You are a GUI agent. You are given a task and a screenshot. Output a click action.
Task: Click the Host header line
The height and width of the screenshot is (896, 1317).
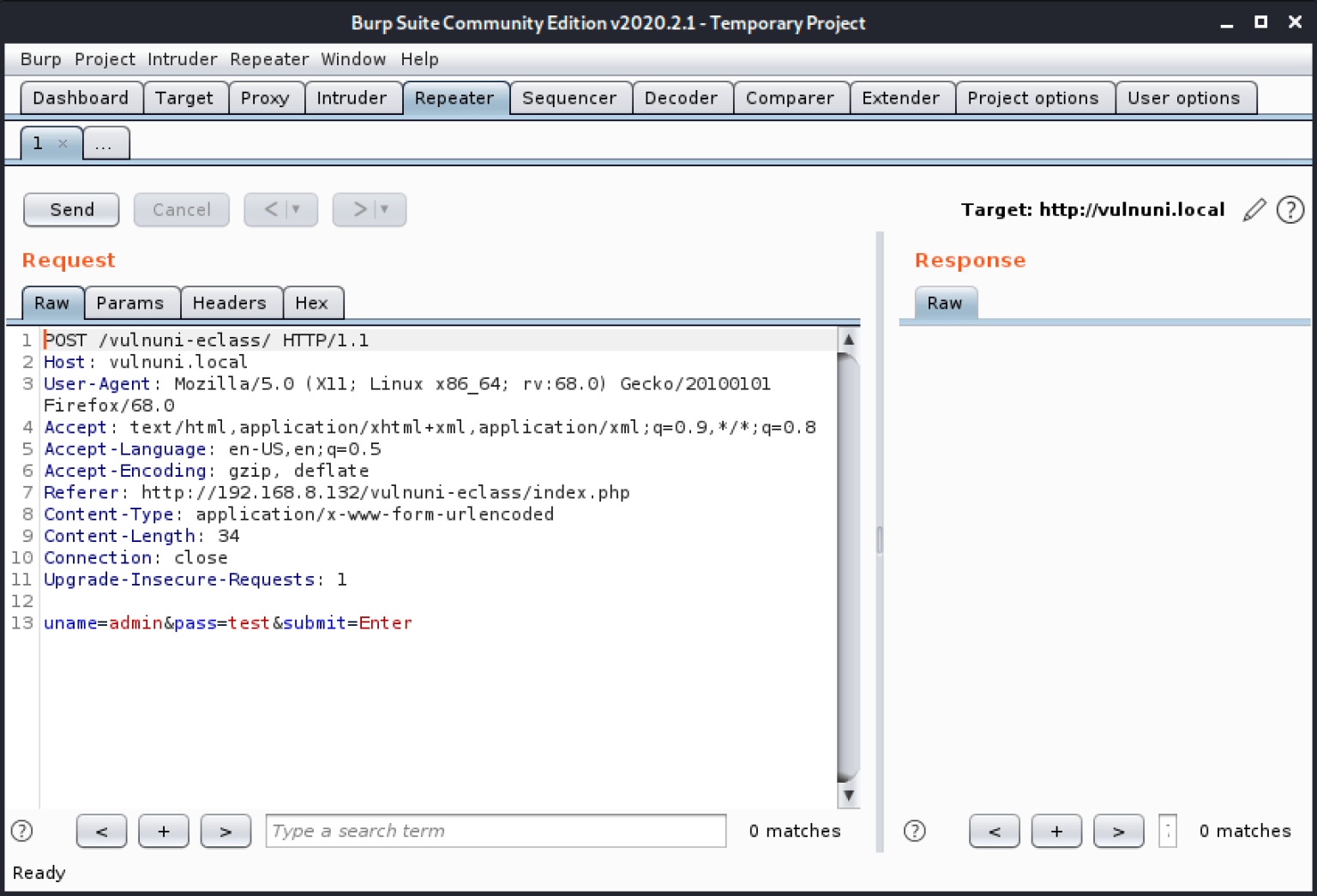146,362
